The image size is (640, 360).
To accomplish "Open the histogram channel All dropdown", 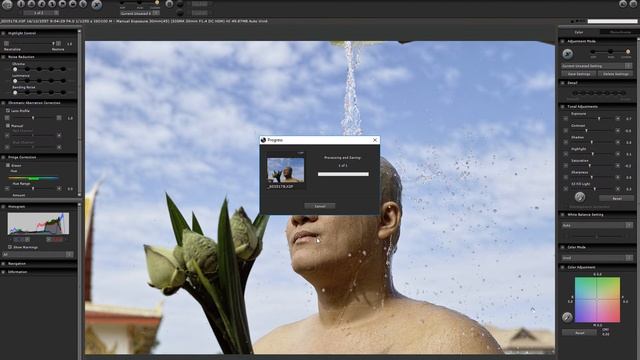I will [x=37, y=254].
